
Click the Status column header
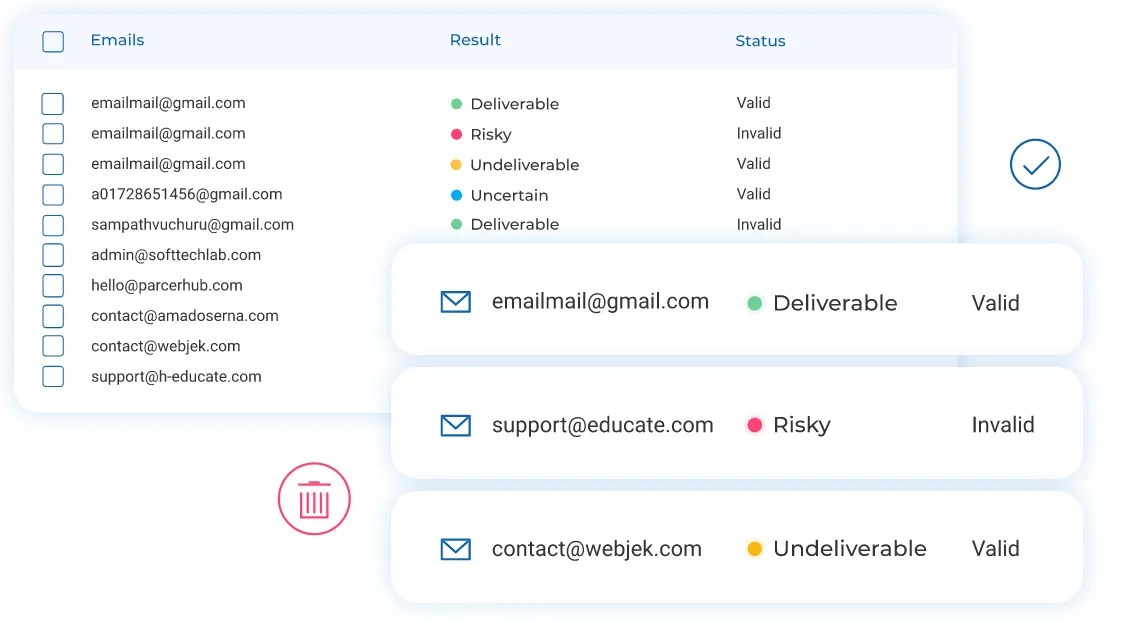(760, 41)
